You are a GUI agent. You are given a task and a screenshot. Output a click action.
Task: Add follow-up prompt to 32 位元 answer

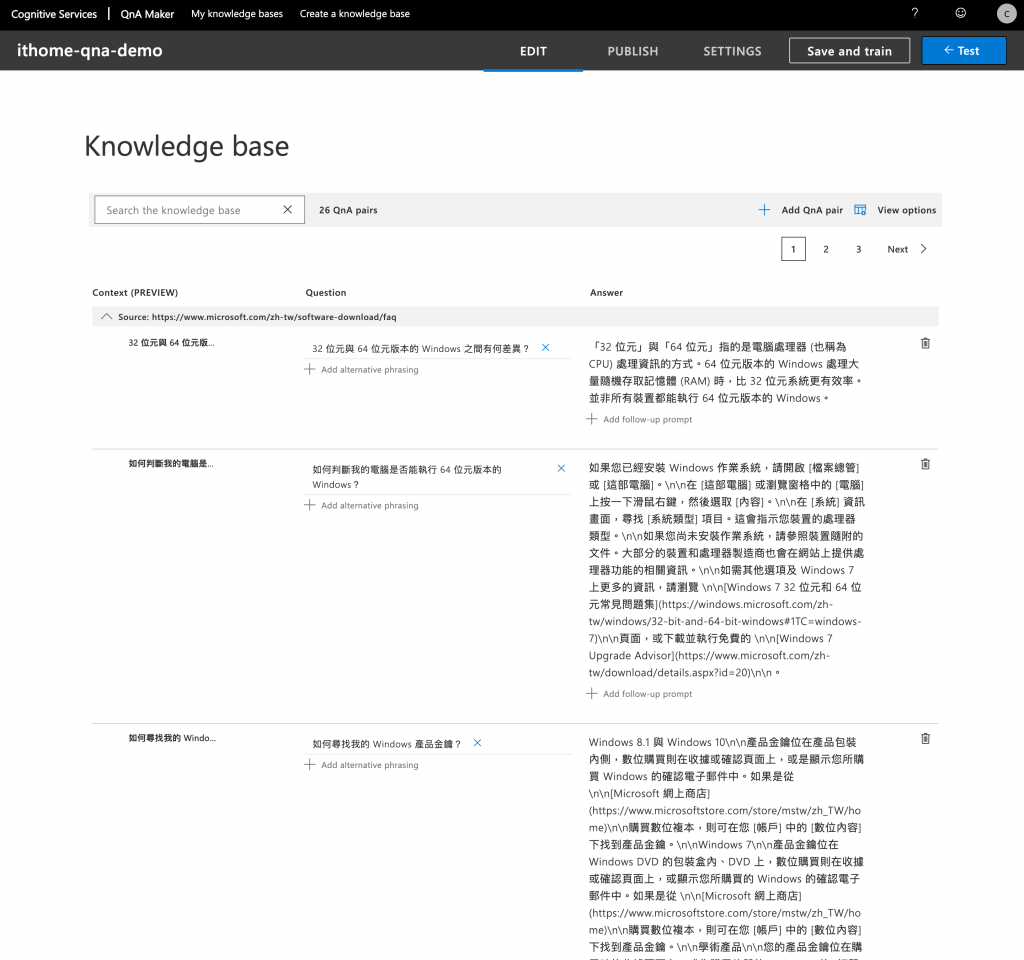click(x=639, y=419)
